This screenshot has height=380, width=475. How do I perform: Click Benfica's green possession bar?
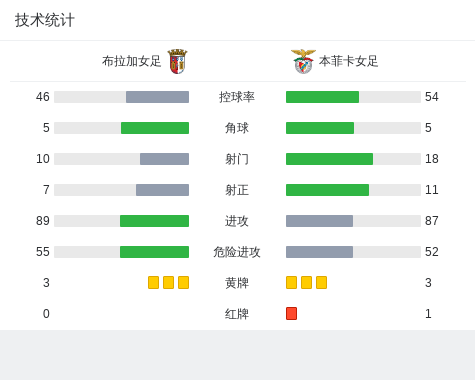322,97
